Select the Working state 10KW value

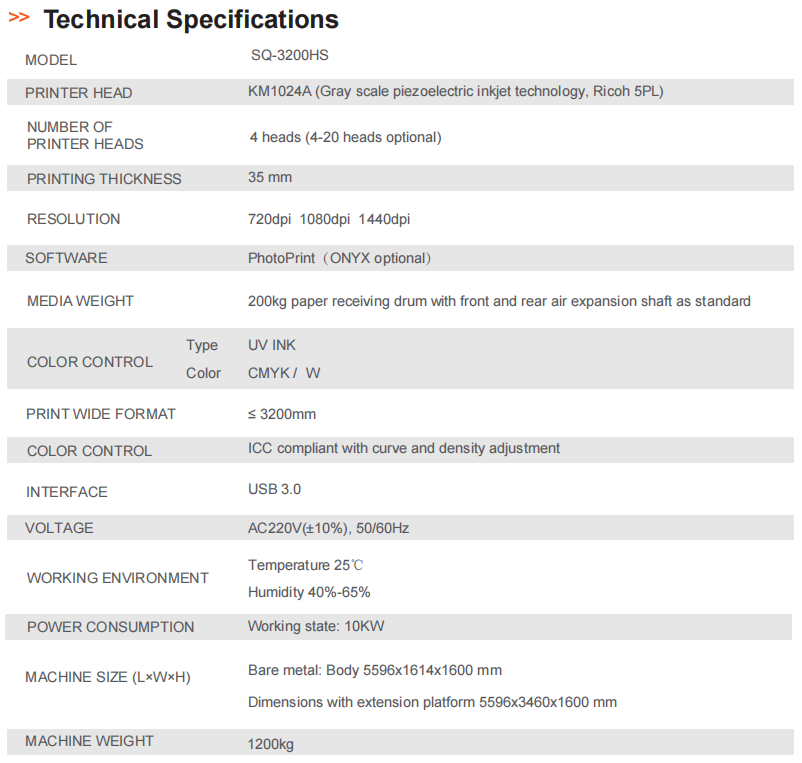click(316, 627)
